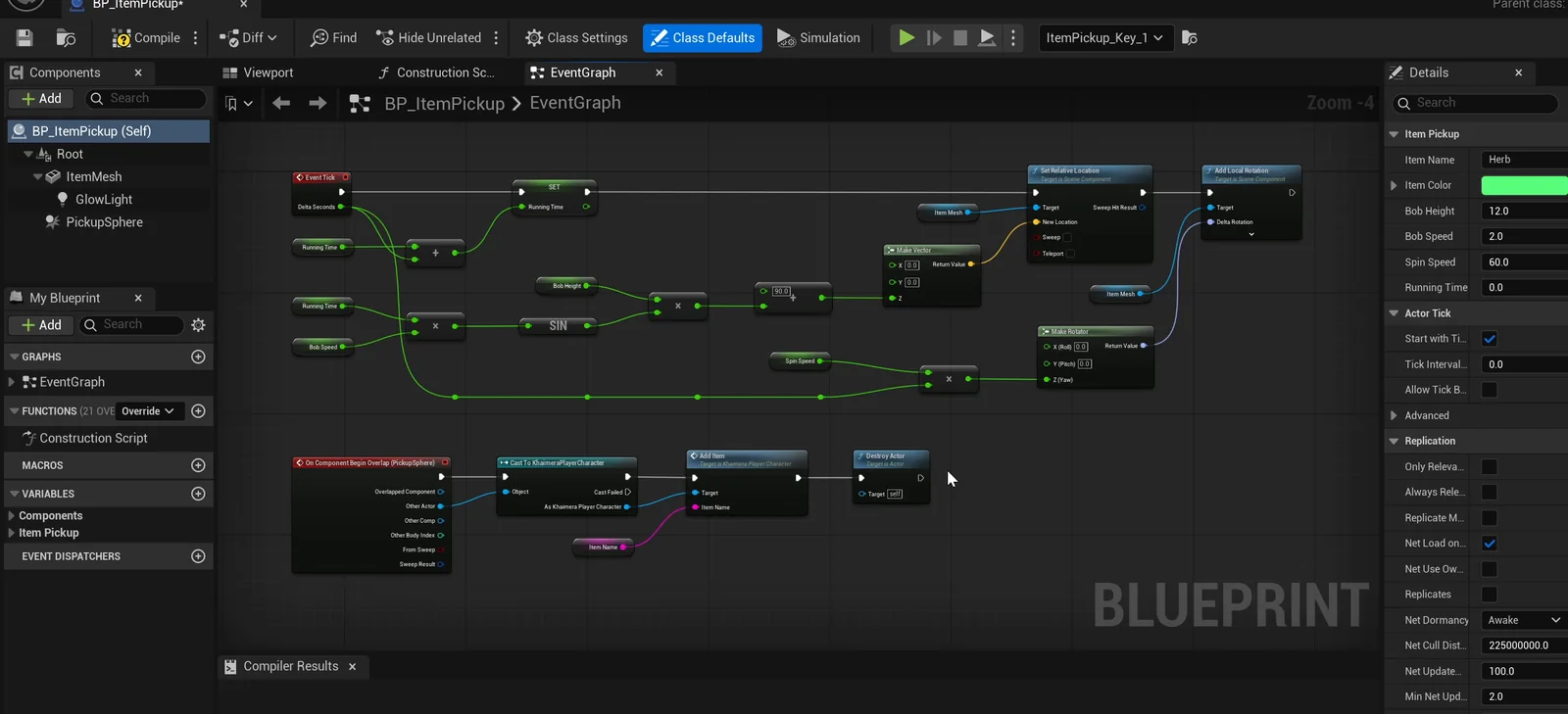The width and height of the screenshot is (1568, 714).
Task: Click the Stop simulation square icon
Action: (x=960, y=38)
